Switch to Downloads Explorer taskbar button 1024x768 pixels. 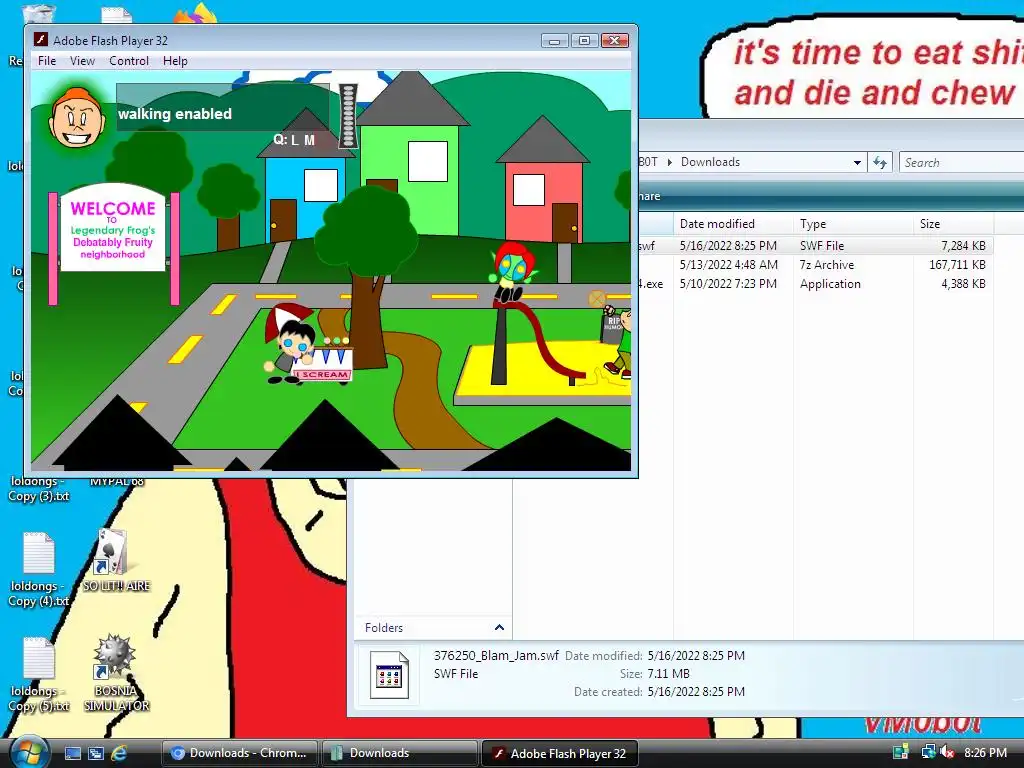point(399,753)
